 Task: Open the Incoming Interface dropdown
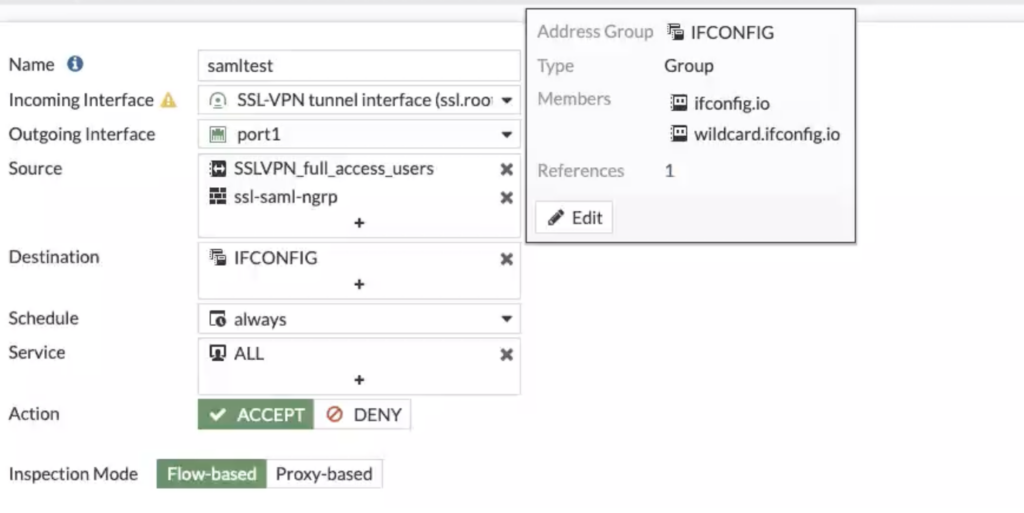(359, 100)
